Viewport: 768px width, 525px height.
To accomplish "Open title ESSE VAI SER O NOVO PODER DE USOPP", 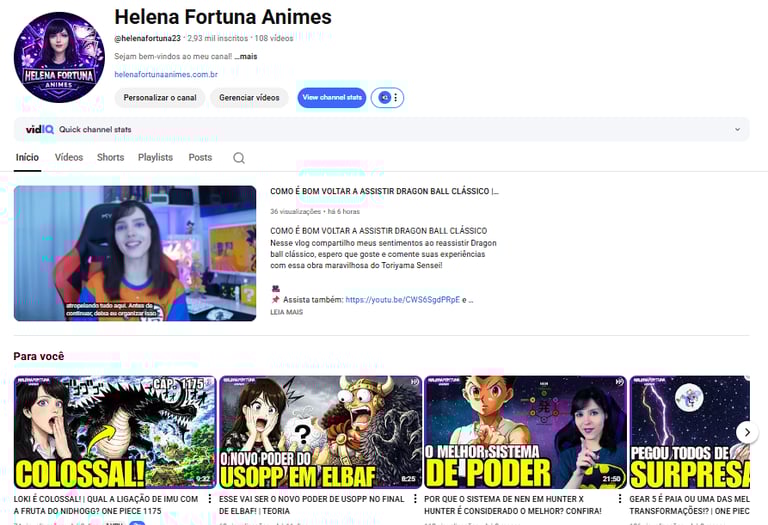I will (312, 505).
